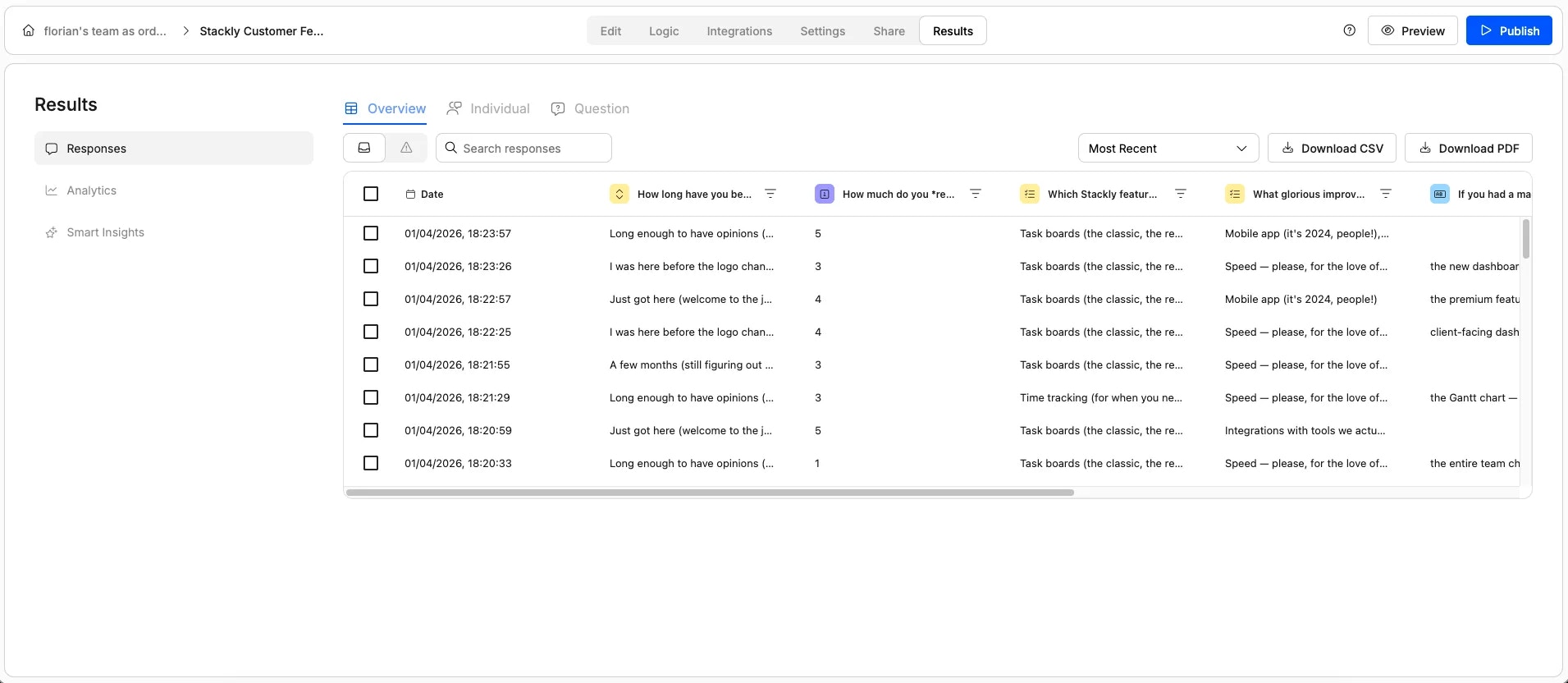Screen dimensions: 1568x683
Task: Filter the 'Which Stackly featur...' column
Action: 1181,194
